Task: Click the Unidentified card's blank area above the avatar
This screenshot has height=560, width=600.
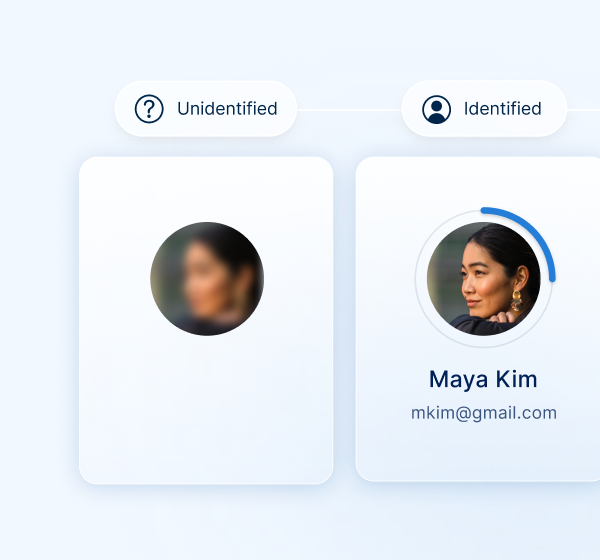Action: [206, 188]
